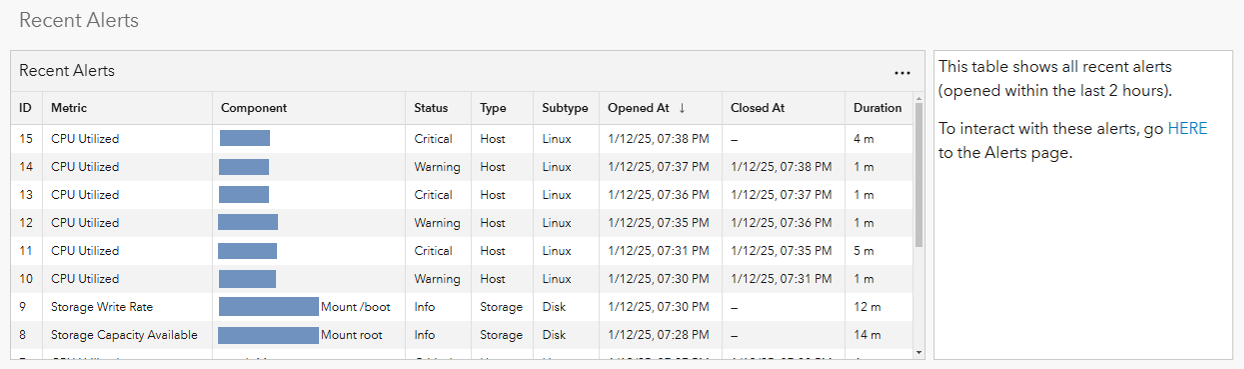Click the Opened At sort arrow
Image resolution: width=1244 pixels, height=369 pixels.
pos(682,108)
